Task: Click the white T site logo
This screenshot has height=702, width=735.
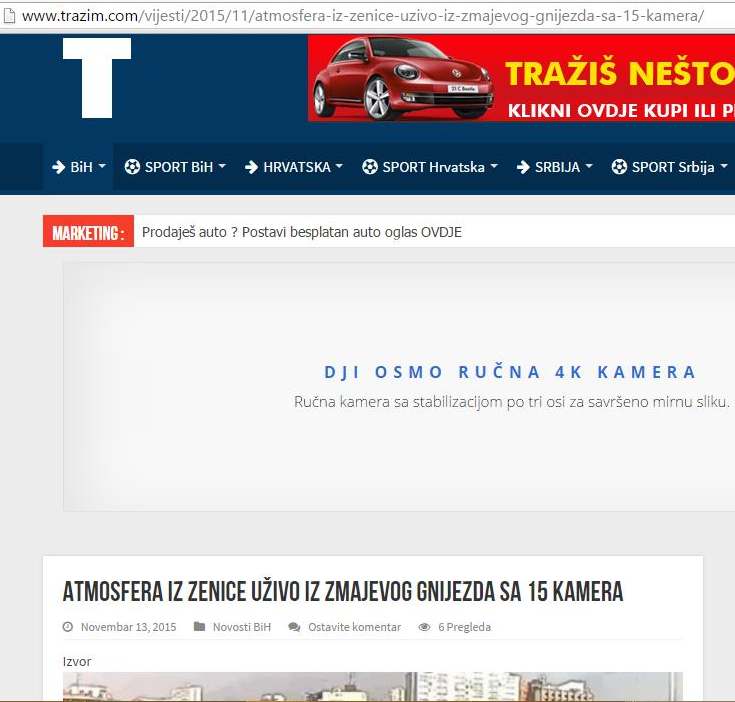Action: 97,76
